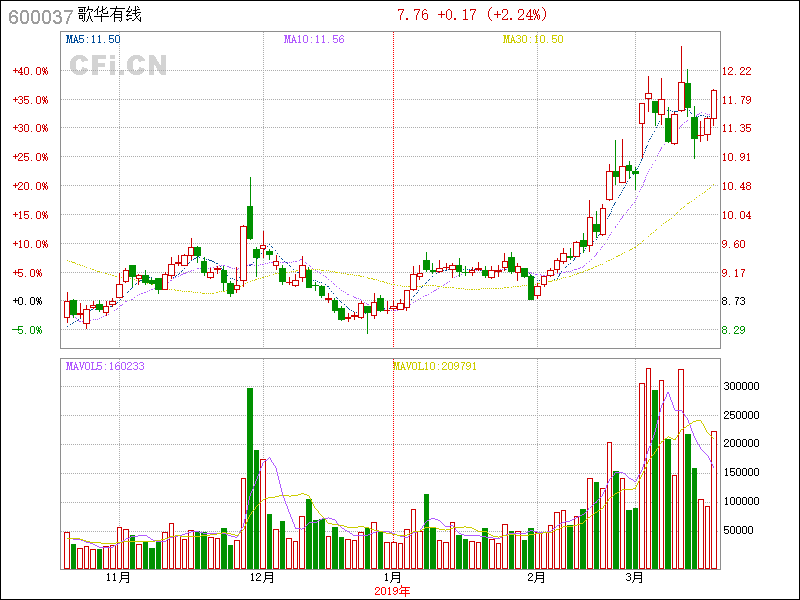Click the stock code 600037
This screenshot has height=600, width=800.
[38, 15]
